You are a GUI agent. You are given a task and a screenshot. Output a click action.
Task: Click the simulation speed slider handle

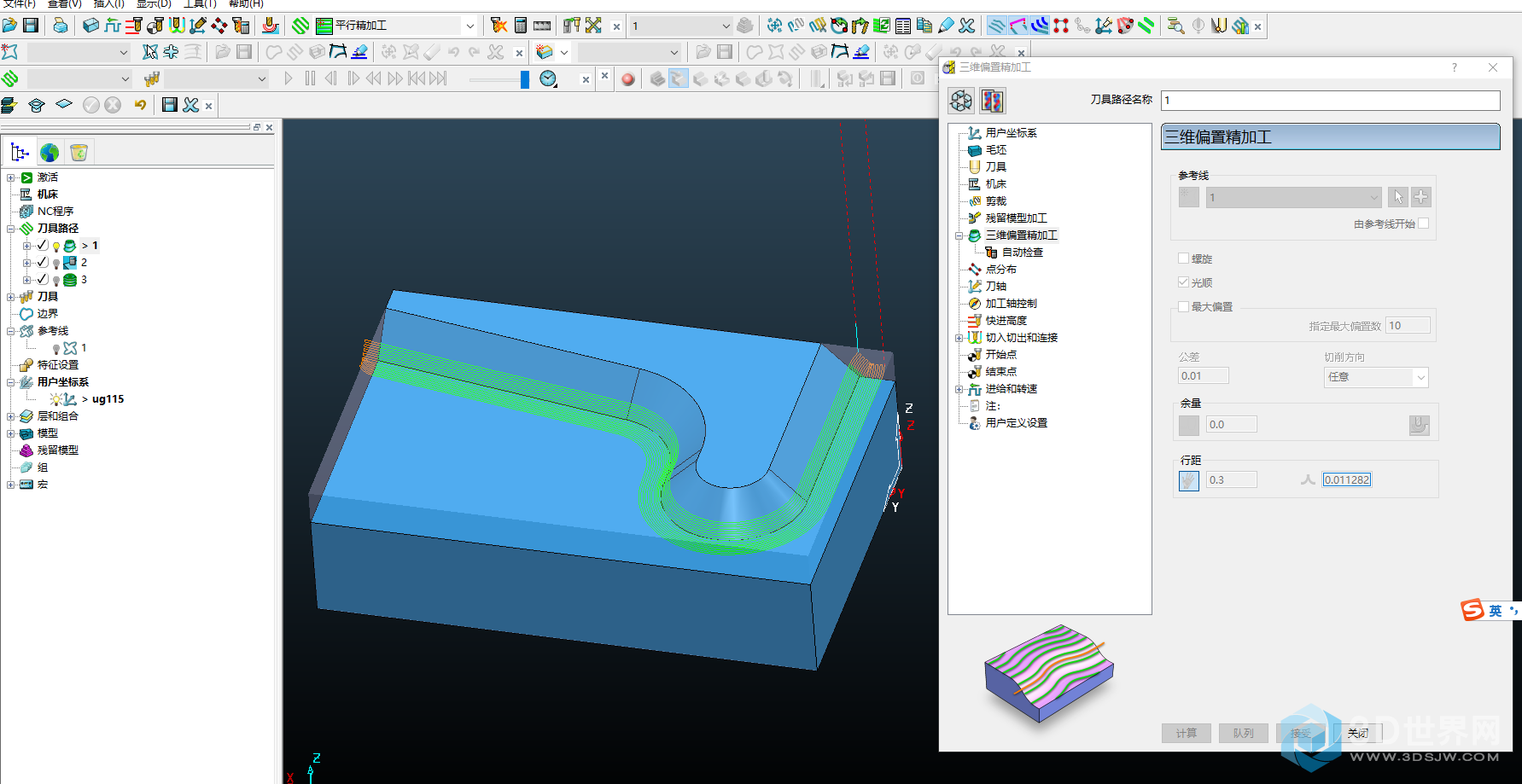[524, 79]
